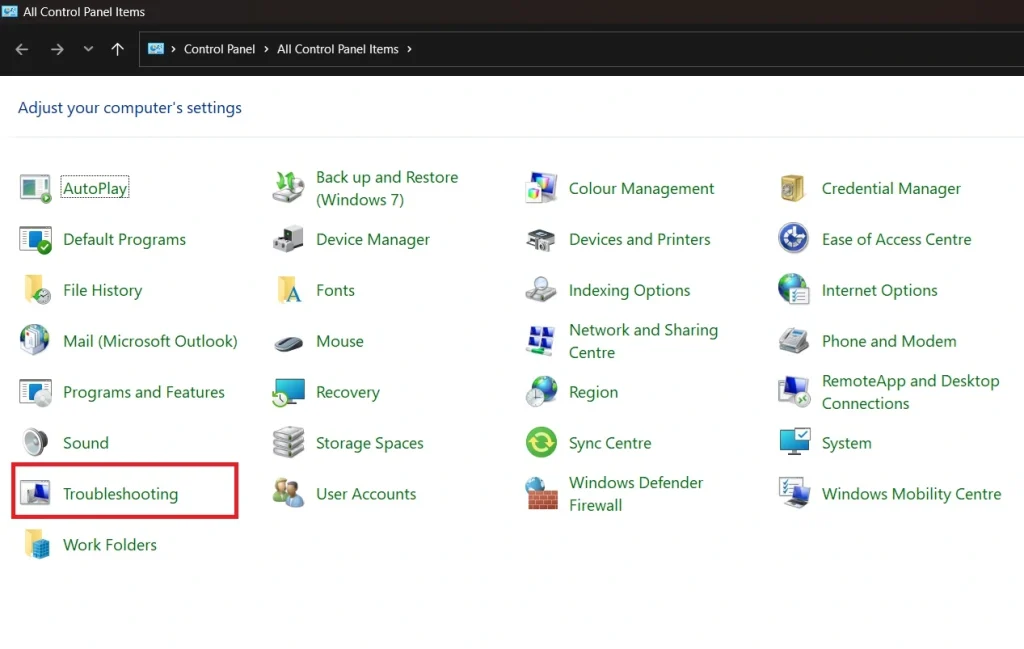Expand the chevron after All Control Panel Items
Screen dimensions: 1024x649
coord(409,49)
